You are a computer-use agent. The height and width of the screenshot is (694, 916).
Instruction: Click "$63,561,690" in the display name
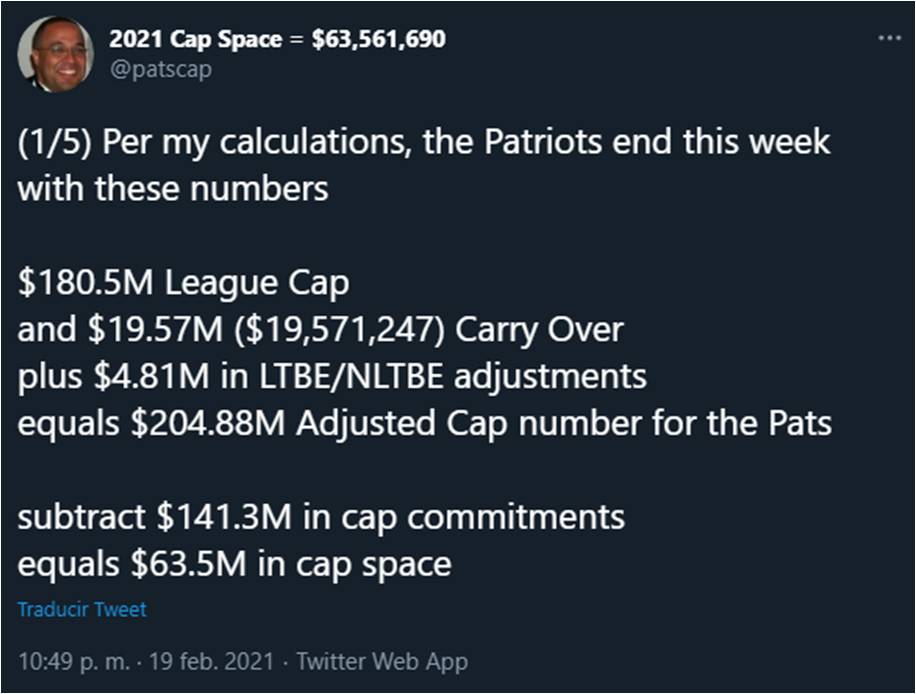coord(379,39)
